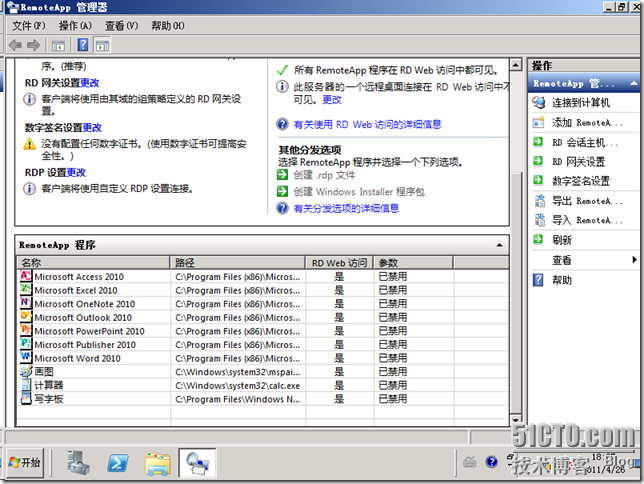
Task: Click 更改 link after 可见。
Action: [x=332, y=100]
